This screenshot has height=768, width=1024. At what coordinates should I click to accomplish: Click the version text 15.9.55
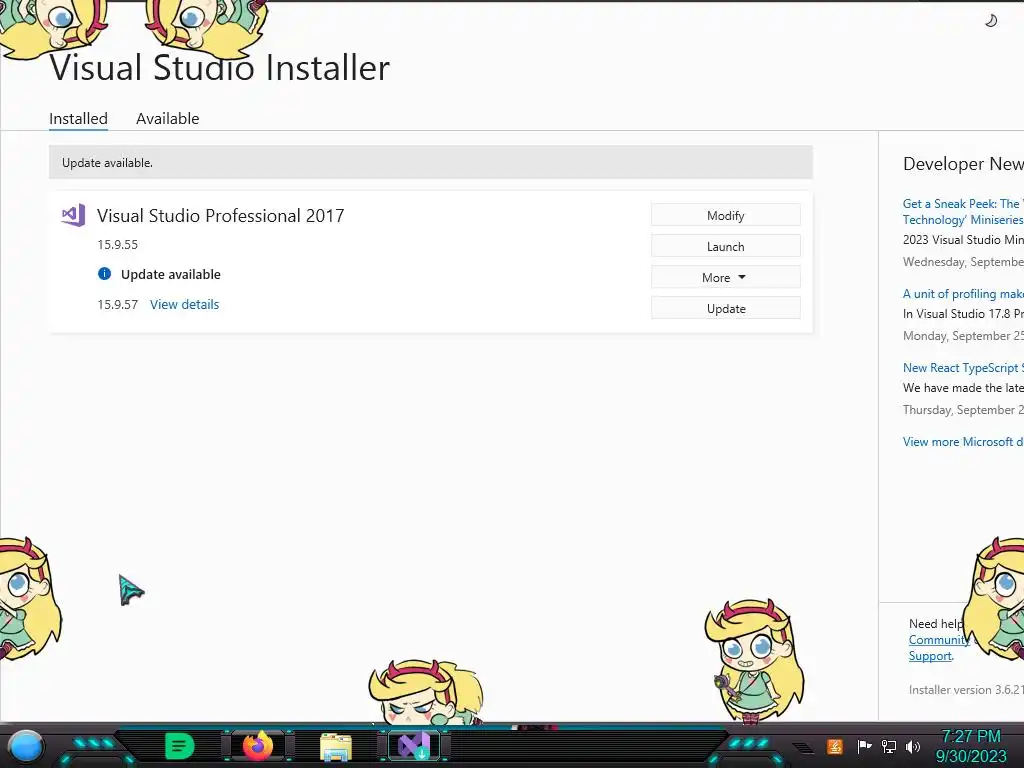tap(118, 244)
